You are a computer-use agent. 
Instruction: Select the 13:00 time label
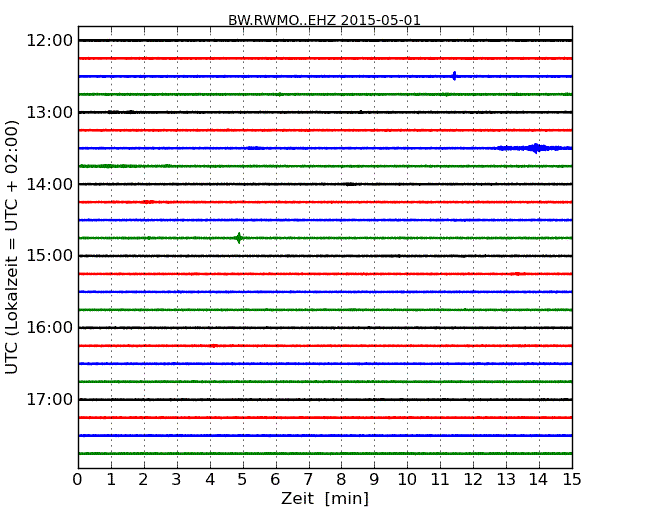50,112
